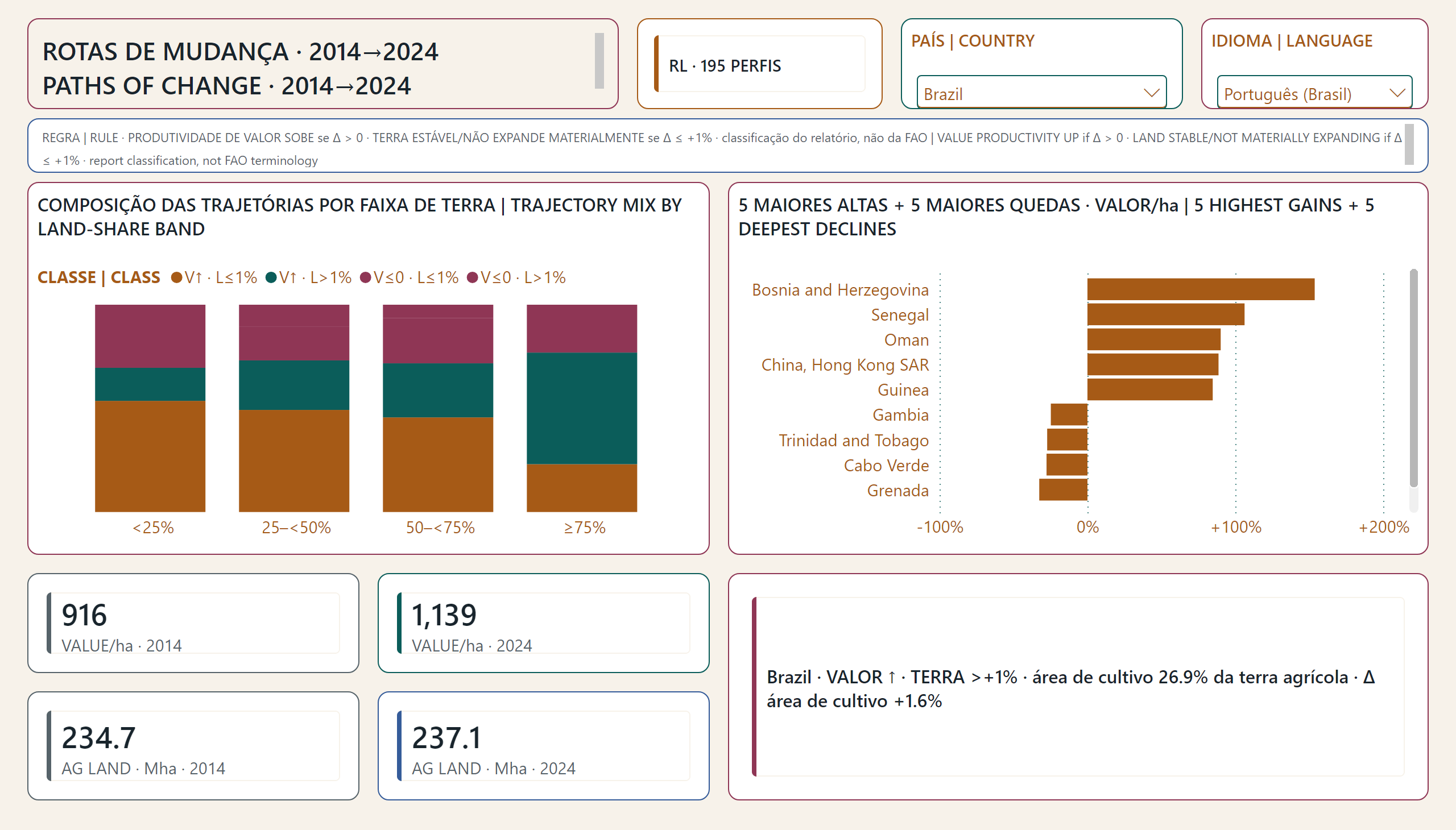Click the 25–<50% axis label
Image resolution: width=1456 pixels, height=830 pixels.
(296, 528)
